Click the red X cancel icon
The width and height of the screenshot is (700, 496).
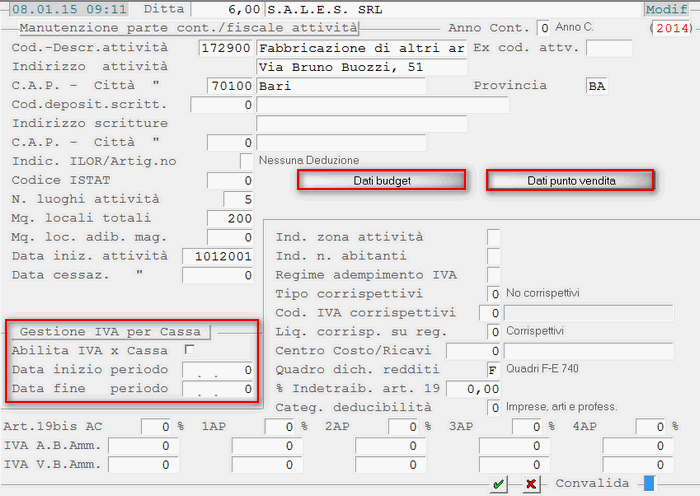(531, 484)
